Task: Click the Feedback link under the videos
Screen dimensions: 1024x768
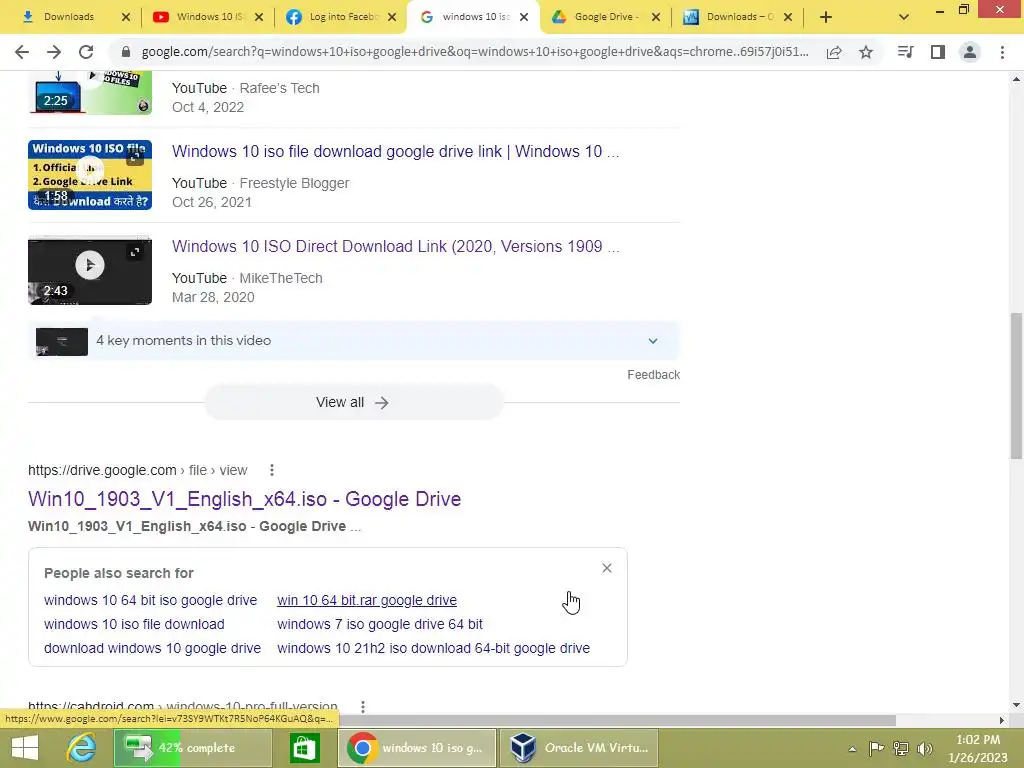Action: pos(653,375)
